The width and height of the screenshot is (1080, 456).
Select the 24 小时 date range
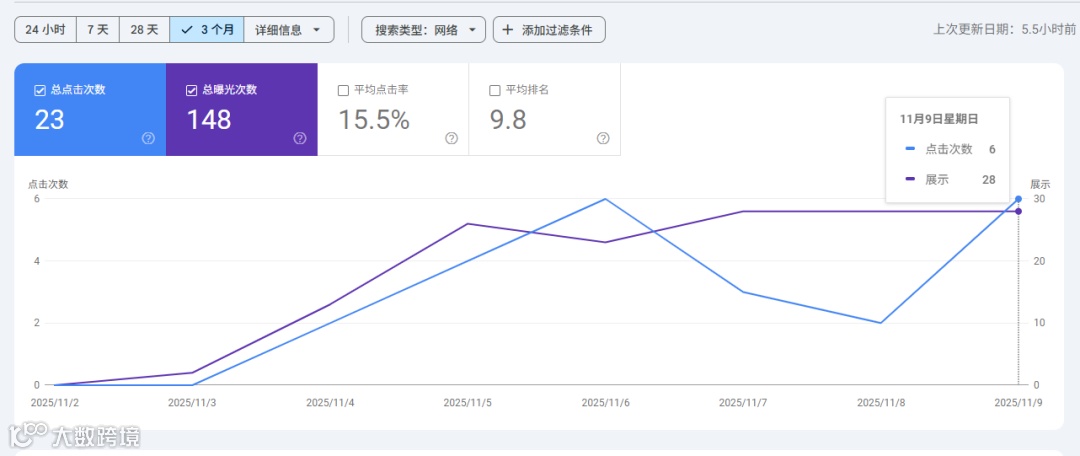coord(45,30)
